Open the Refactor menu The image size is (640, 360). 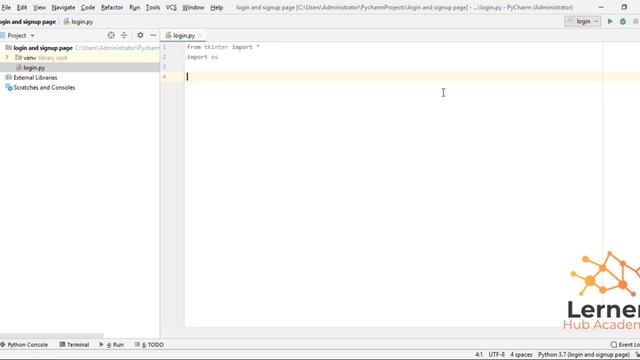coord(112,7)
